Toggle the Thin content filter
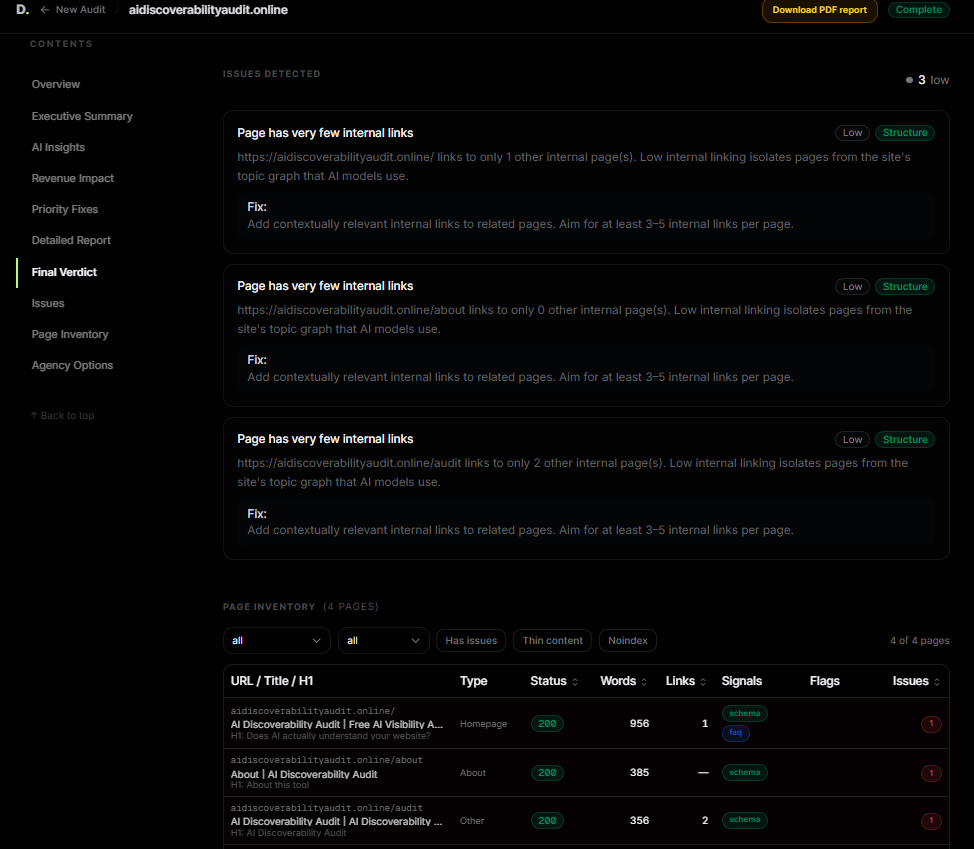This screenshot has width=974, height=849. (x=552, y=641)
